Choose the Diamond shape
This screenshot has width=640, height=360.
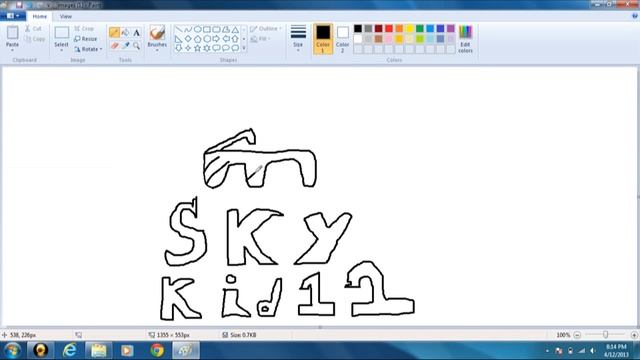click(188, 39)
